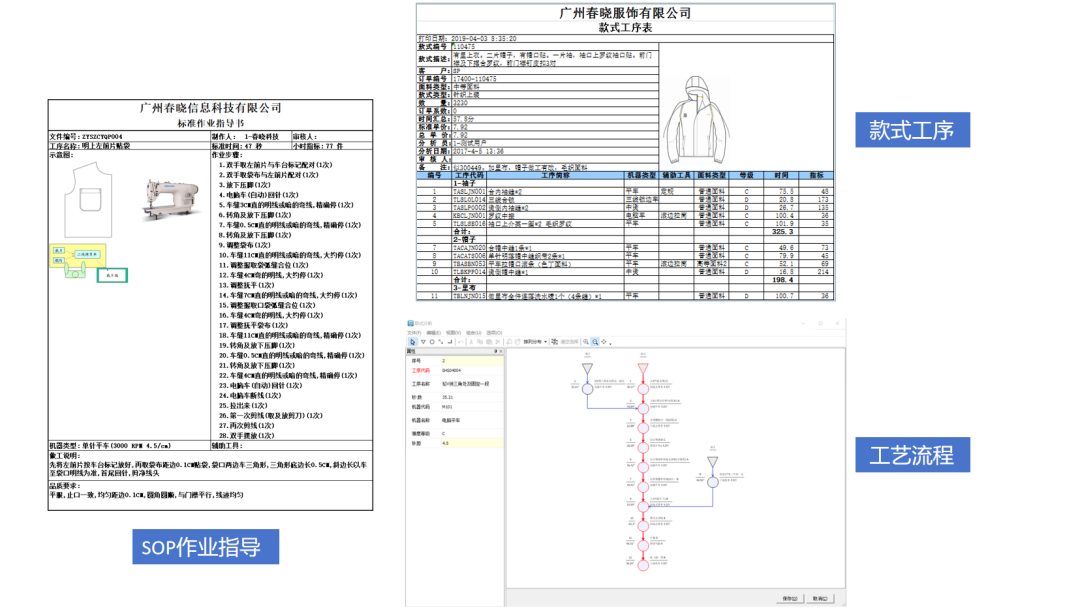Select the connector line drawing tool
This screenshot has width=1080, height=610.
440,342
